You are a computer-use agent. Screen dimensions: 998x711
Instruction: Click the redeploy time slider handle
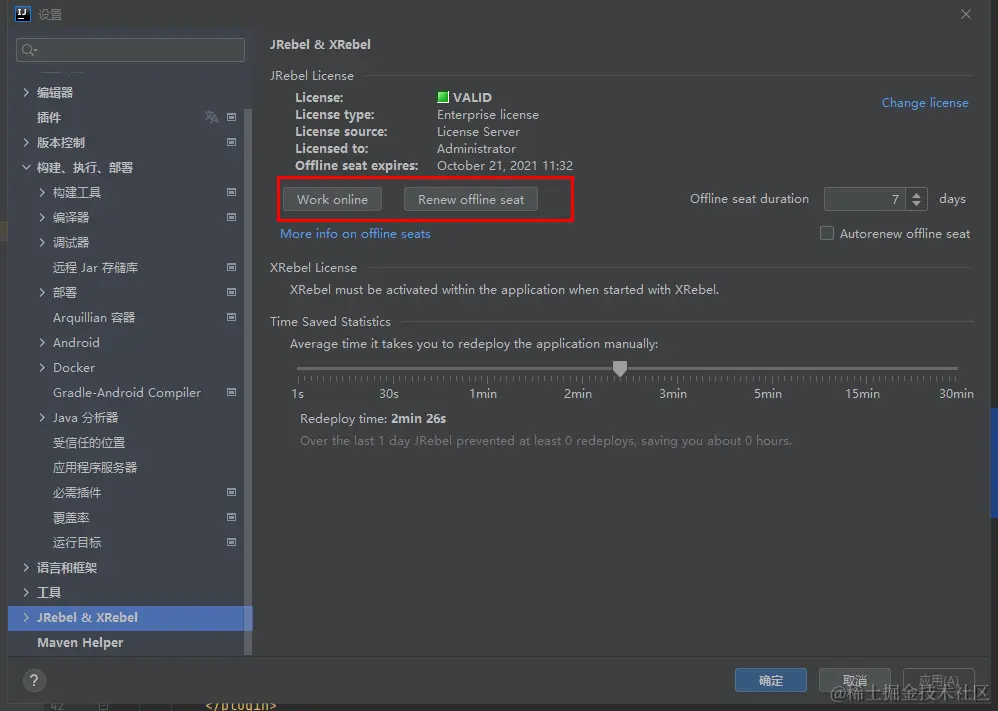click(620, 369)
